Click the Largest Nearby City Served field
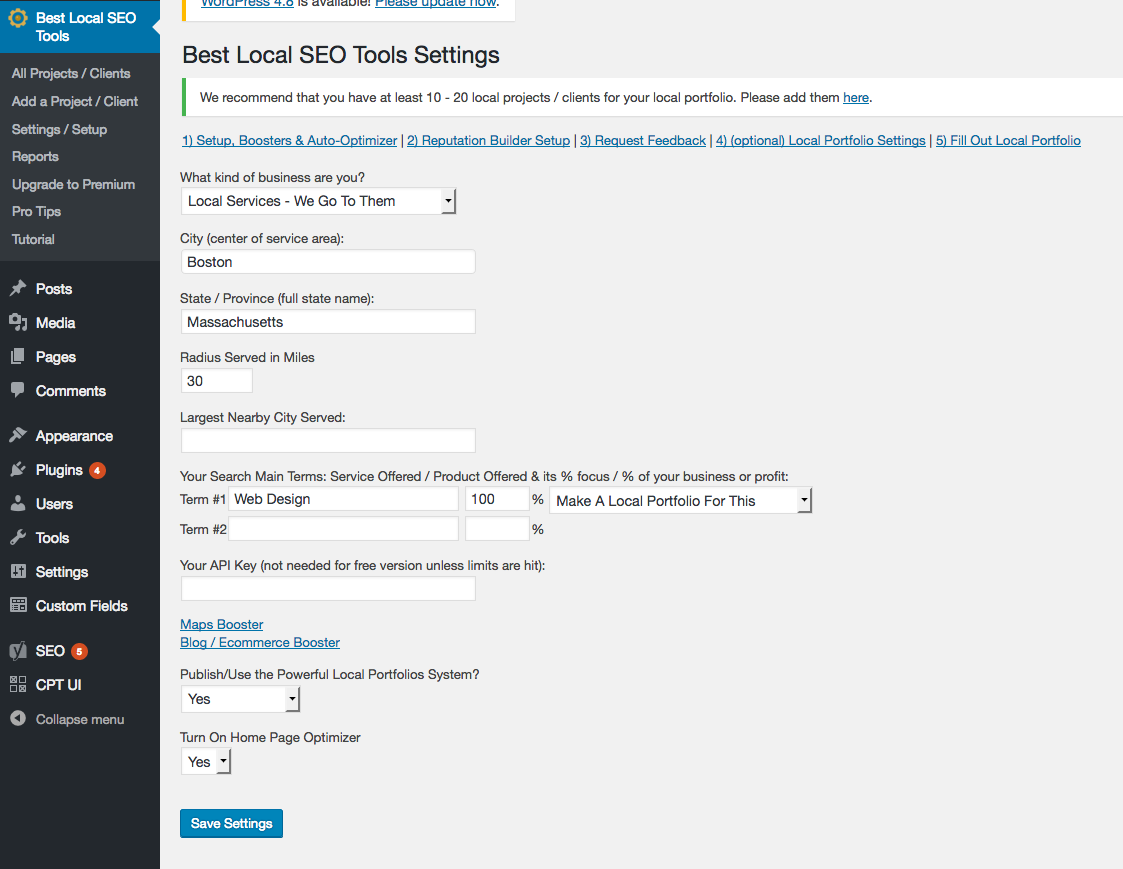Image resolution: width=1123 pixels, height=869 pixels. coord(328,441)
